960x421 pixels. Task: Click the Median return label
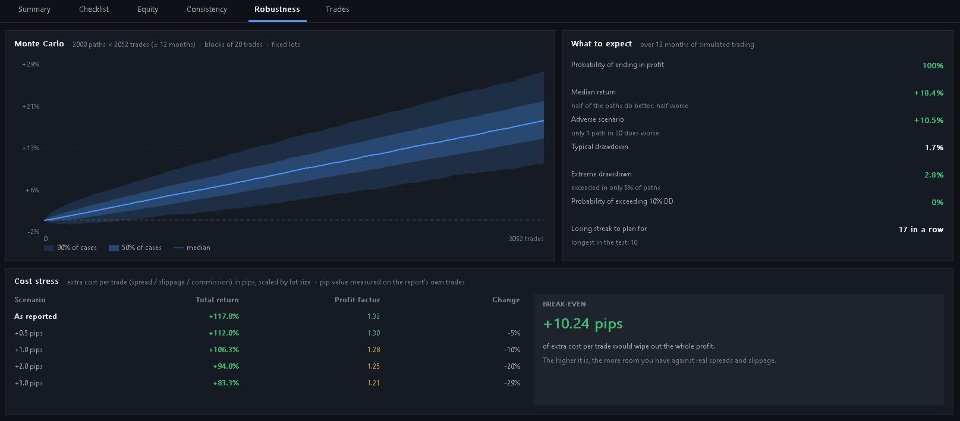593,92
